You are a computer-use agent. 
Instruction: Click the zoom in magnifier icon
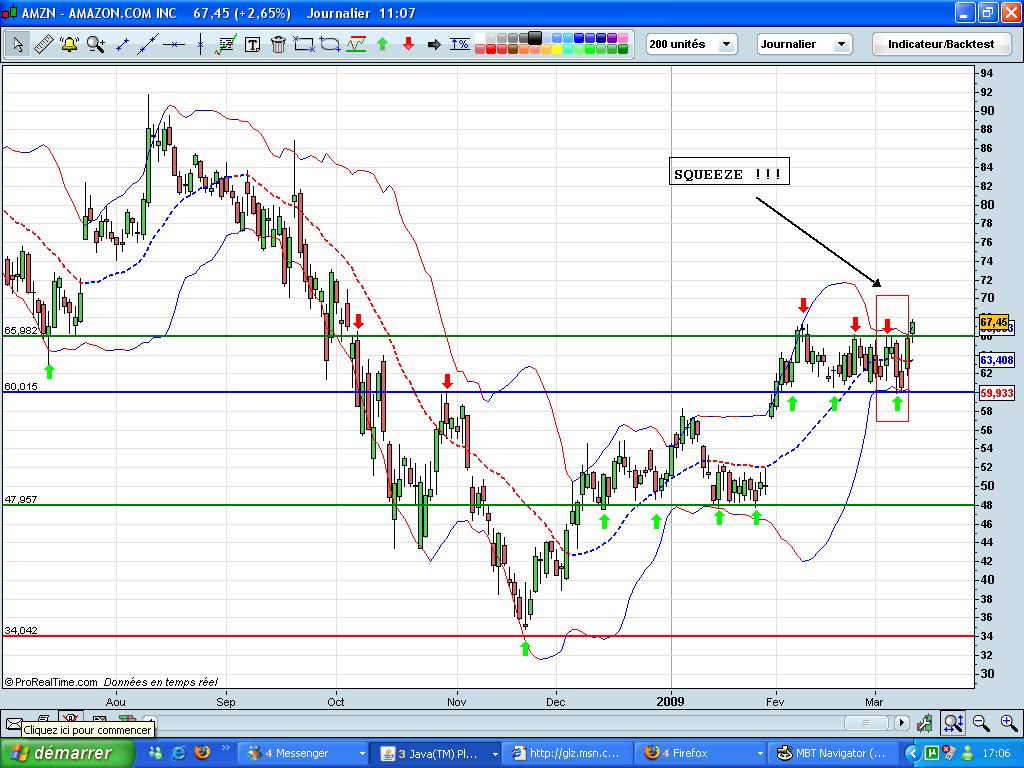1009,723
